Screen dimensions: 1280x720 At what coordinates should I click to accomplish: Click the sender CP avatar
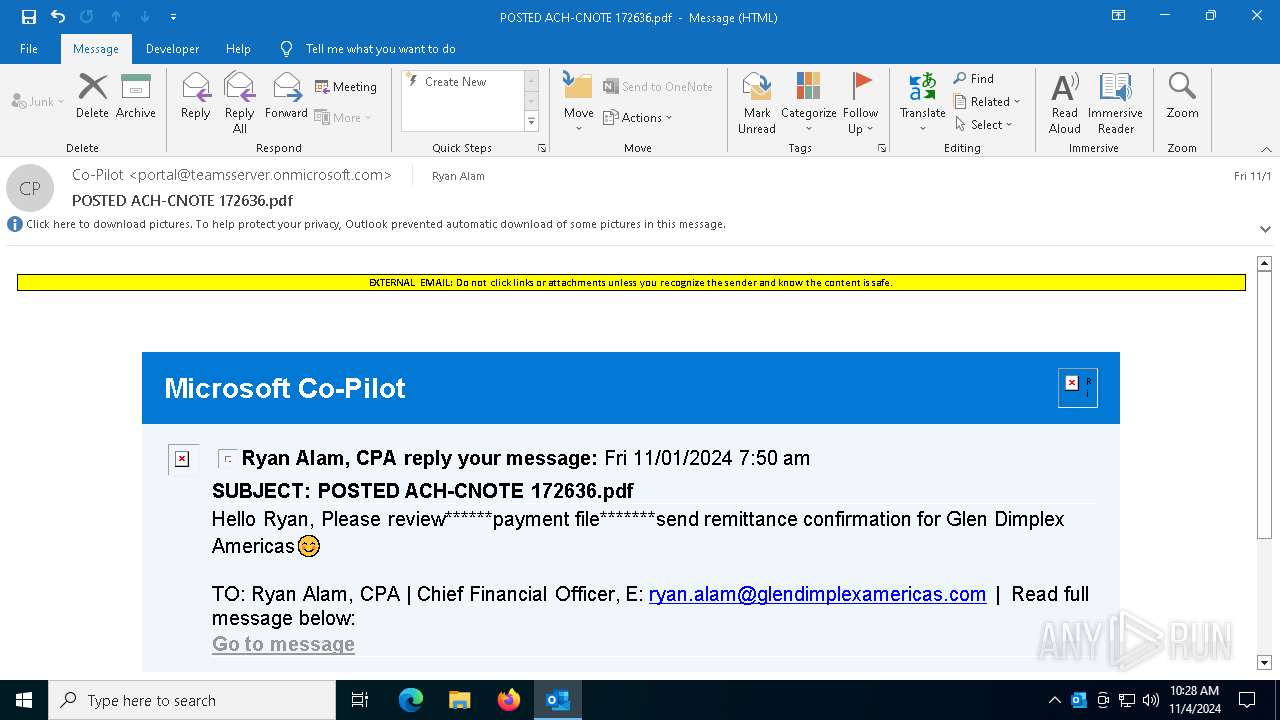coord(30,188)
